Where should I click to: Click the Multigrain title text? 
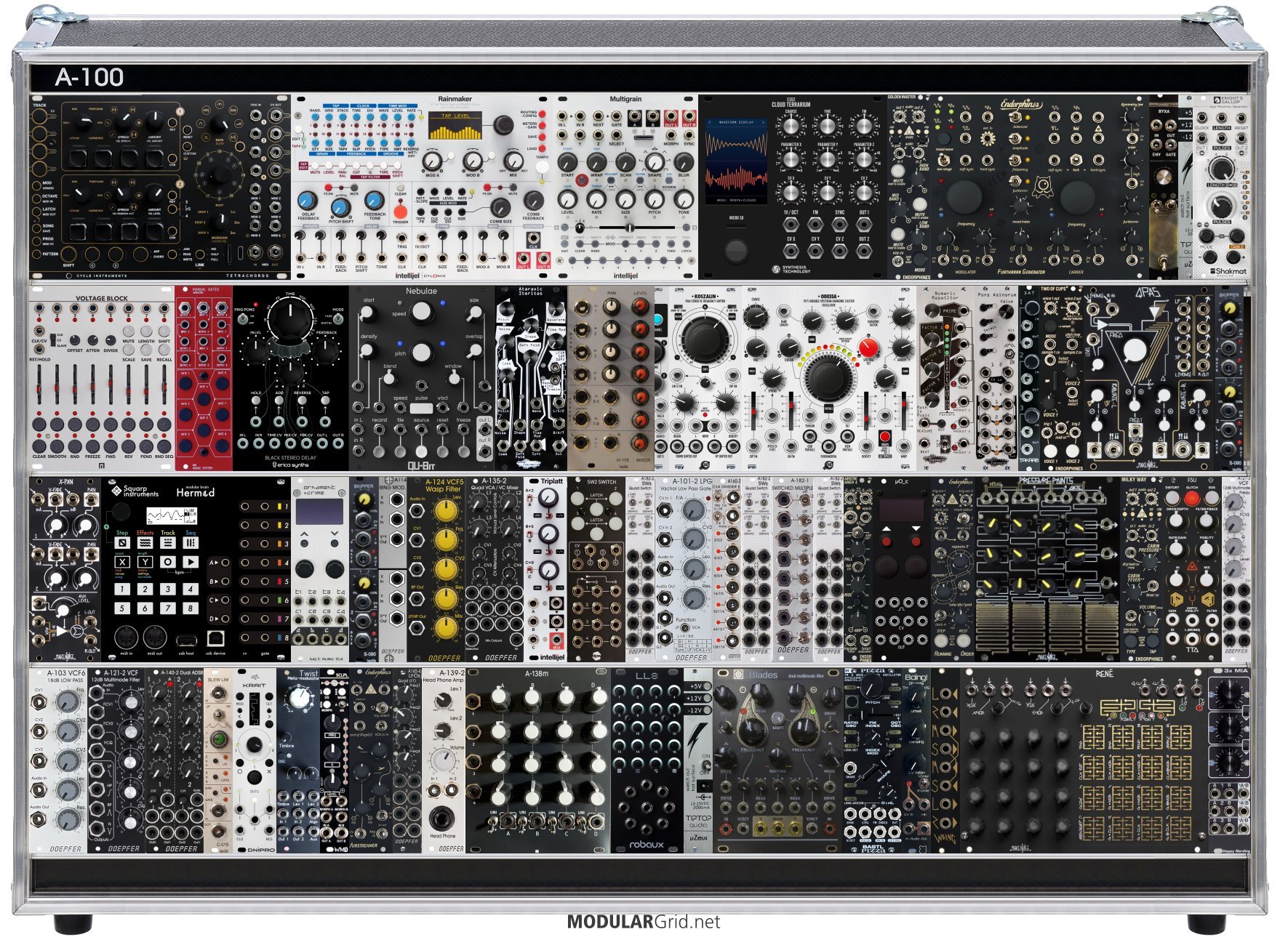pyautogui.click(x=625, y=99)
